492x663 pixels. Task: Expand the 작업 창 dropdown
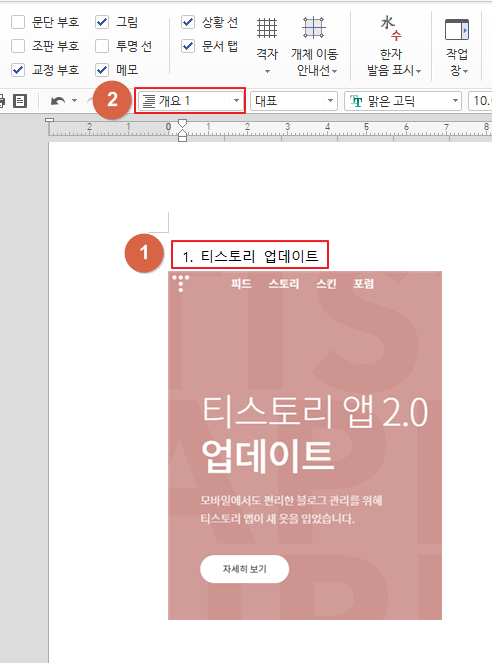tap(465, 71)
